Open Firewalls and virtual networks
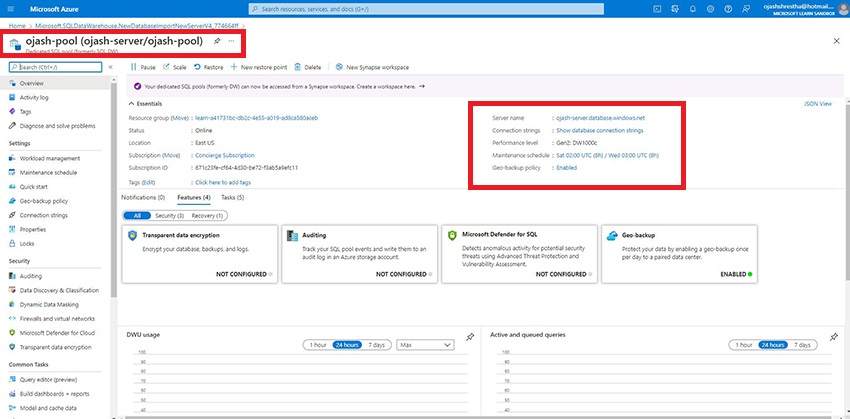Image resolution: width=850 pixels, height=419 pixels. point(55,319)
